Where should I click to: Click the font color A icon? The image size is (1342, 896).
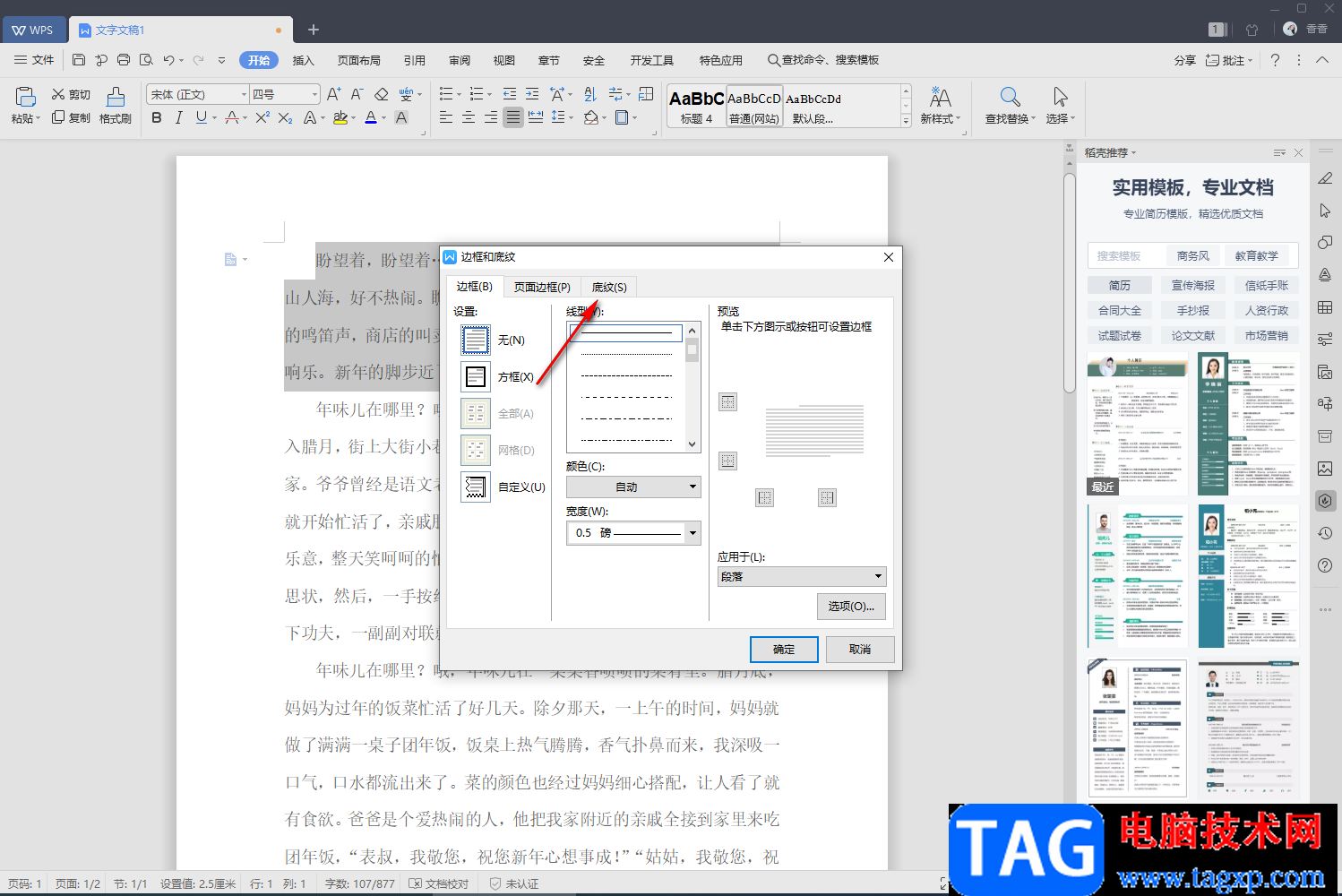click(x=371, y=117)
